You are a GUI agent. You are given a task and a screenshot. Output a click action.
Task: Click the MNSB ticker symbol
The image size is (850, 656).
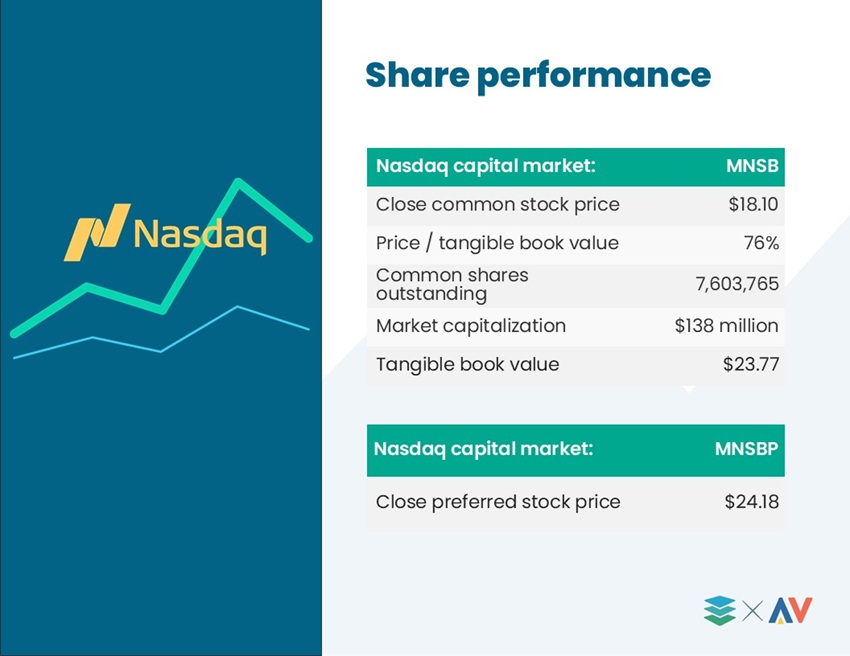click(752, 166)
